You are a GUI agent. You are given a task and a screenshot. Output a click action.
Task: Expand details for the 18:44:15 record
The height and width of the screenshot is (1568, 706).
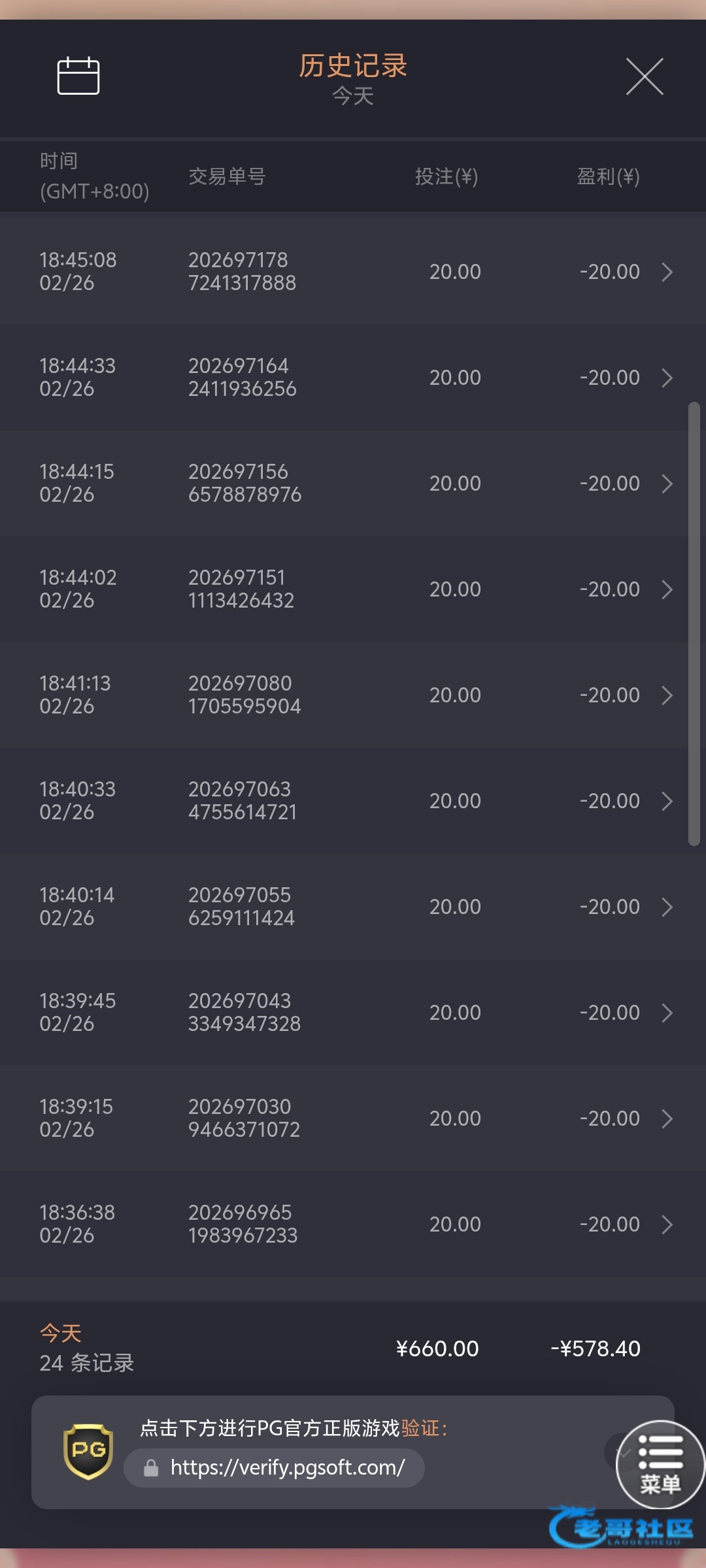click(667, 483)
